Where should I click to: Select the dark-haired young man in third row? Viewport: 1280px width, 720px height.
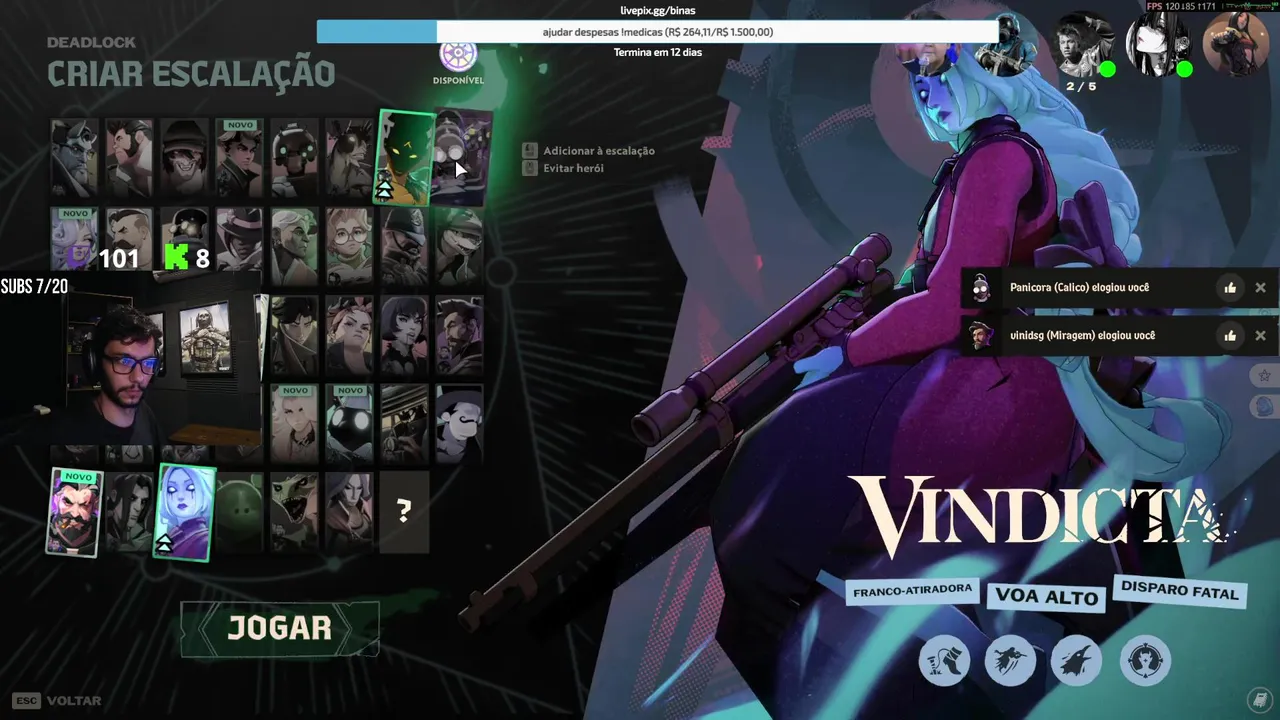pos(294,334)
